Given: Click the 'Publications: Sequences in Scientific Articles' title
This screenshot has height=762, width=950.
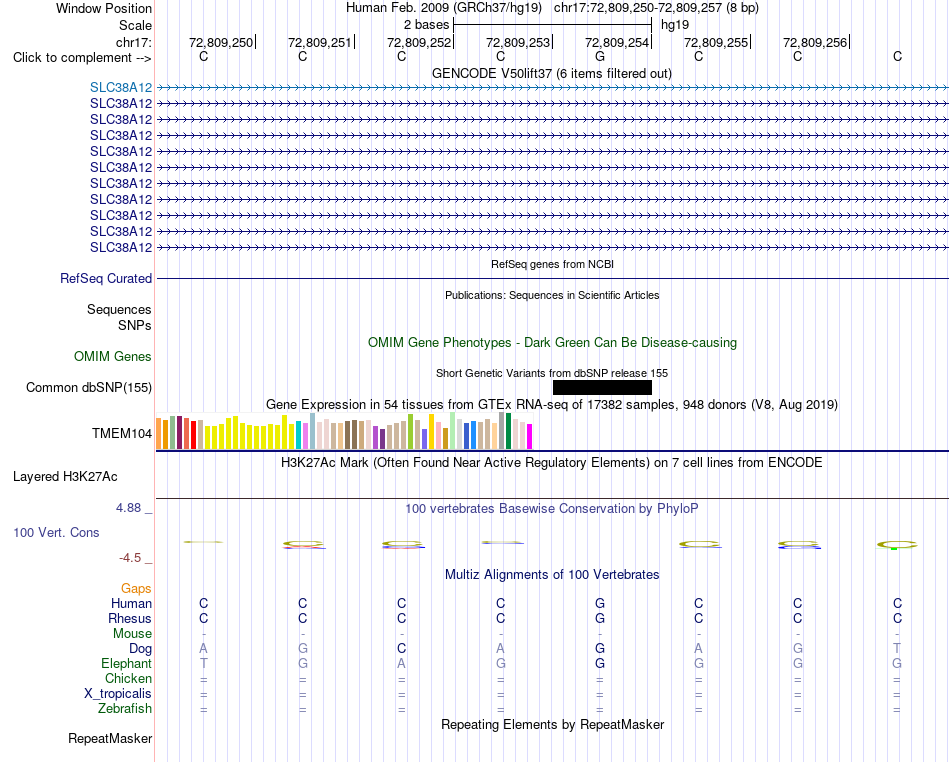Looking at the screenshot, I should 552,295.
